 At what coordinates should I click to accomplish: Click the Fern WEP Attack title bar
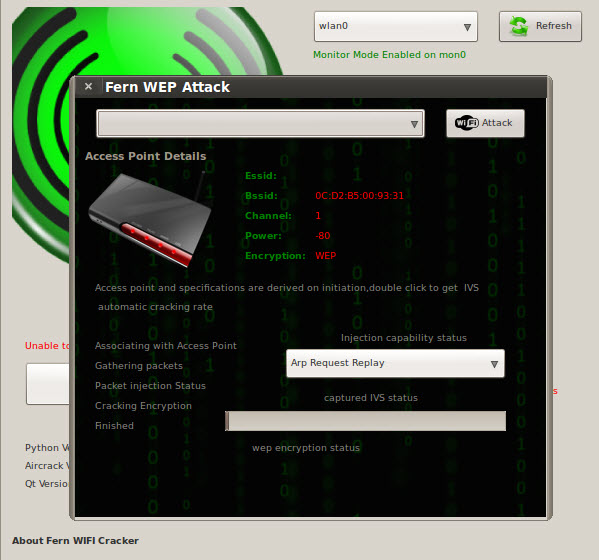(x=310, y=87)
